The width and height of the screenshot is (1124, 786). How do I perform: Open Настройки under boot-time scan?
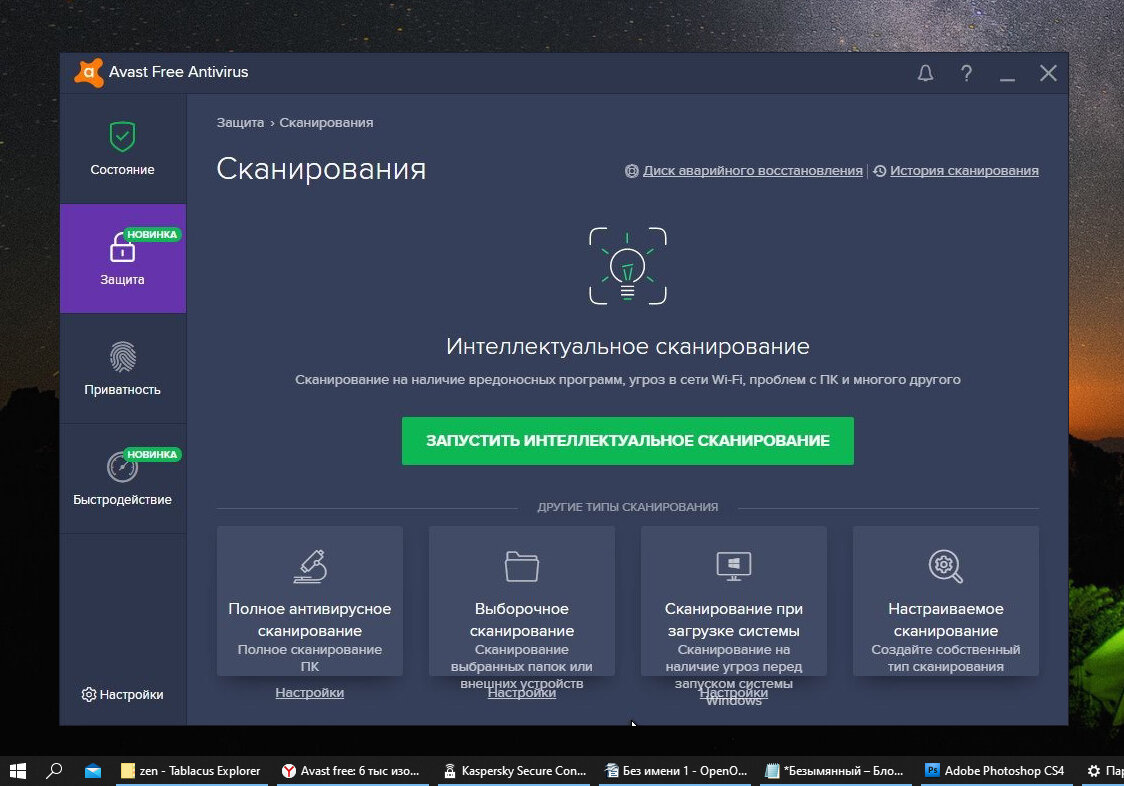coord(734,693)
